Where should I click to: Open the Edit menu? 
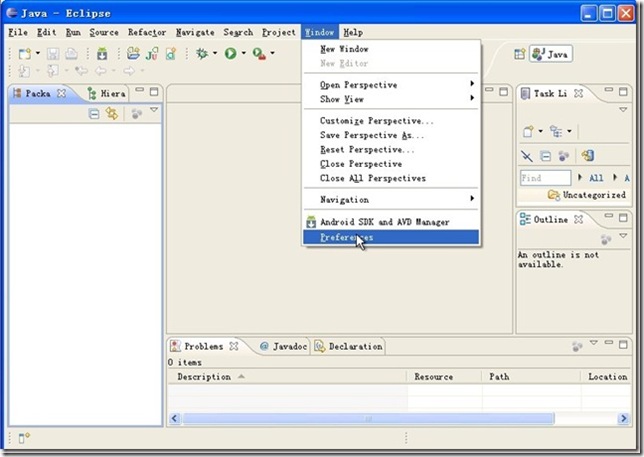click(46, 32)
